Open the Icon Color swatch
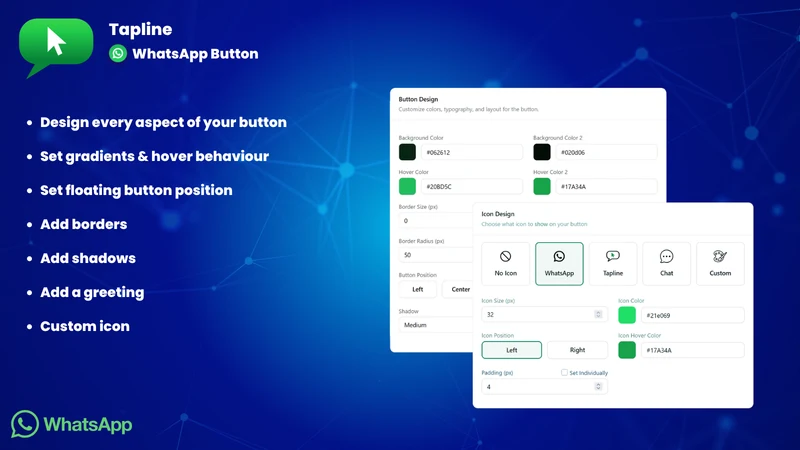800x450 pixels. point(627,315)
